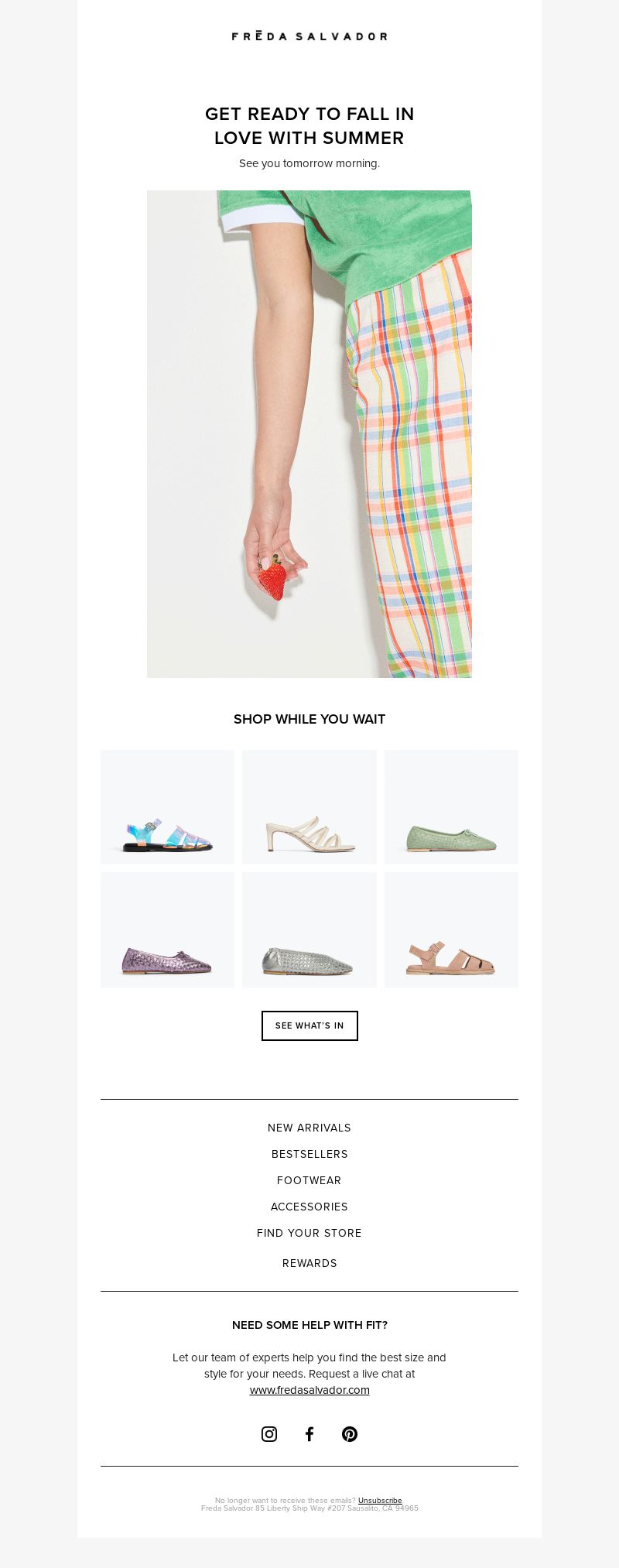
Task: Select the silver woven flat thumbnail
Action: coord(309,930)
